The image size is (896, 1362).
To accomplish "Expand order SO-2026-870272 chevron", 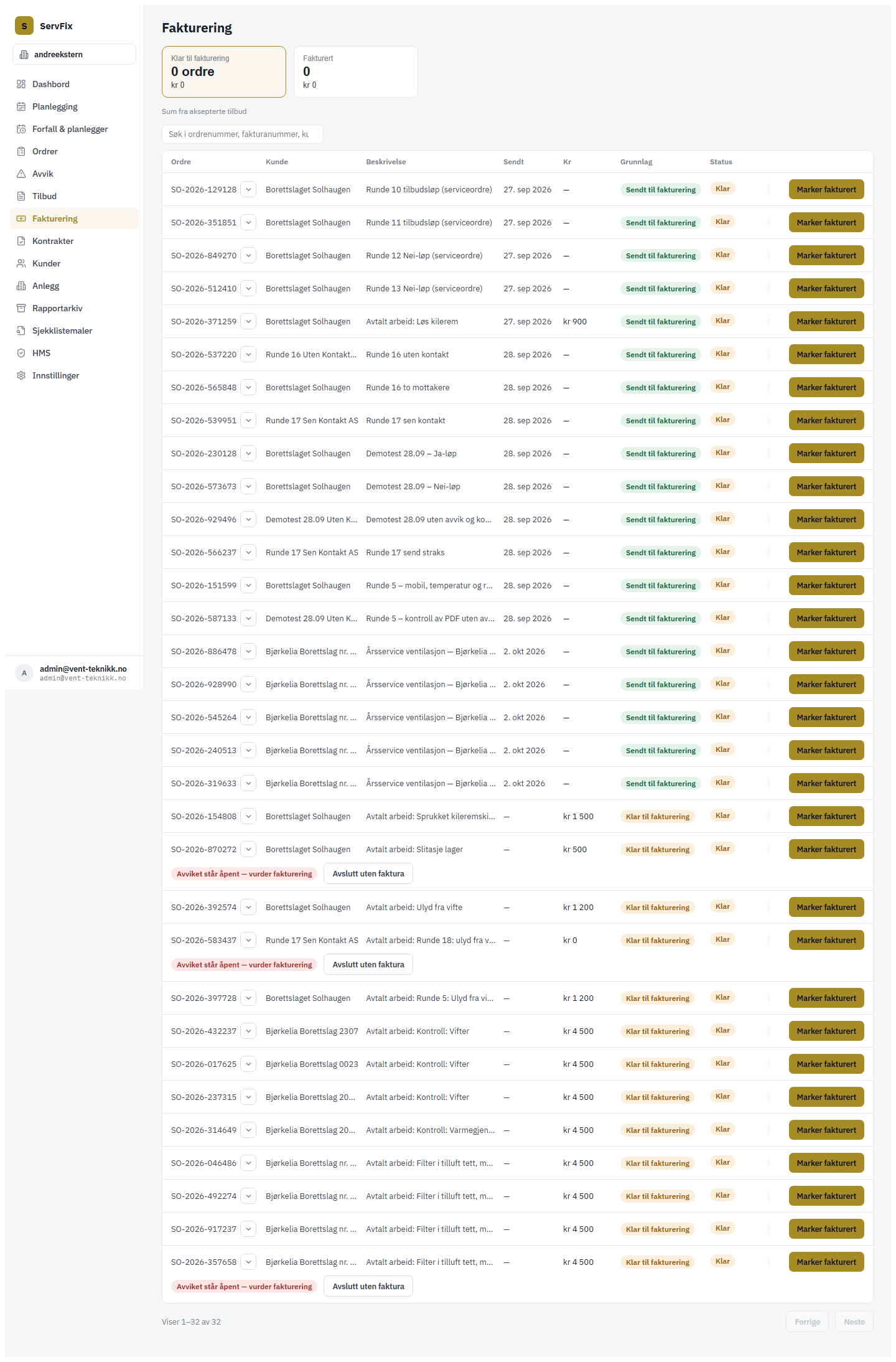I will point(248,849).
